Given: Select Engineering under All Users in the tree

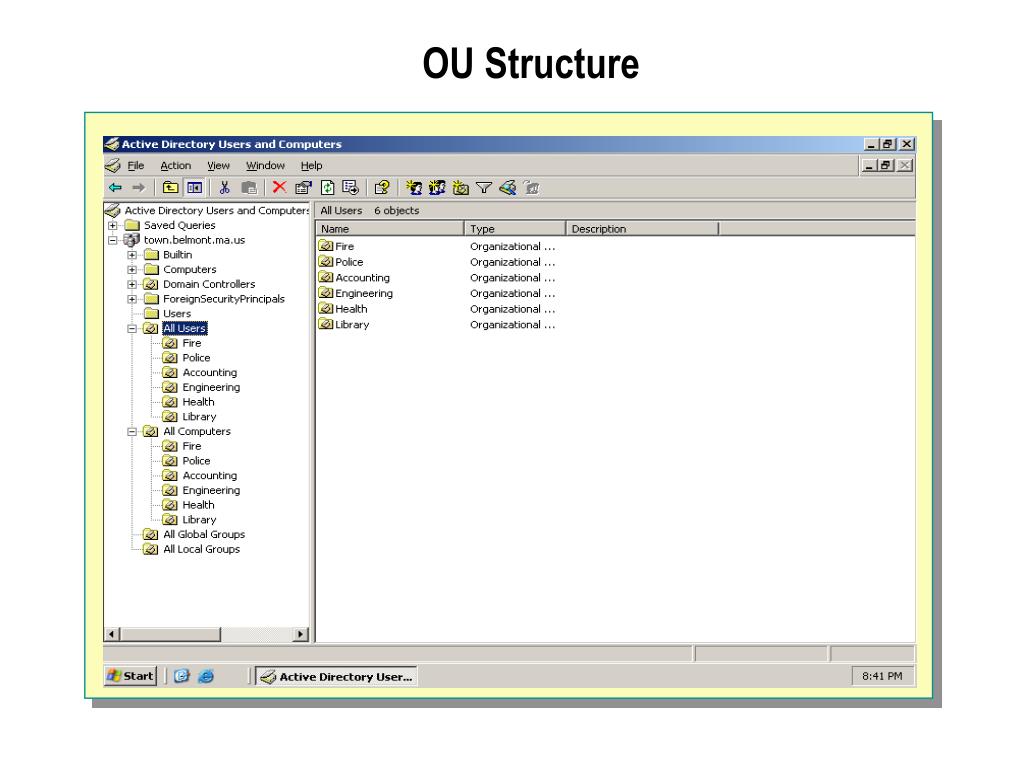Looking at the screenshot, I should pos(211,387).
